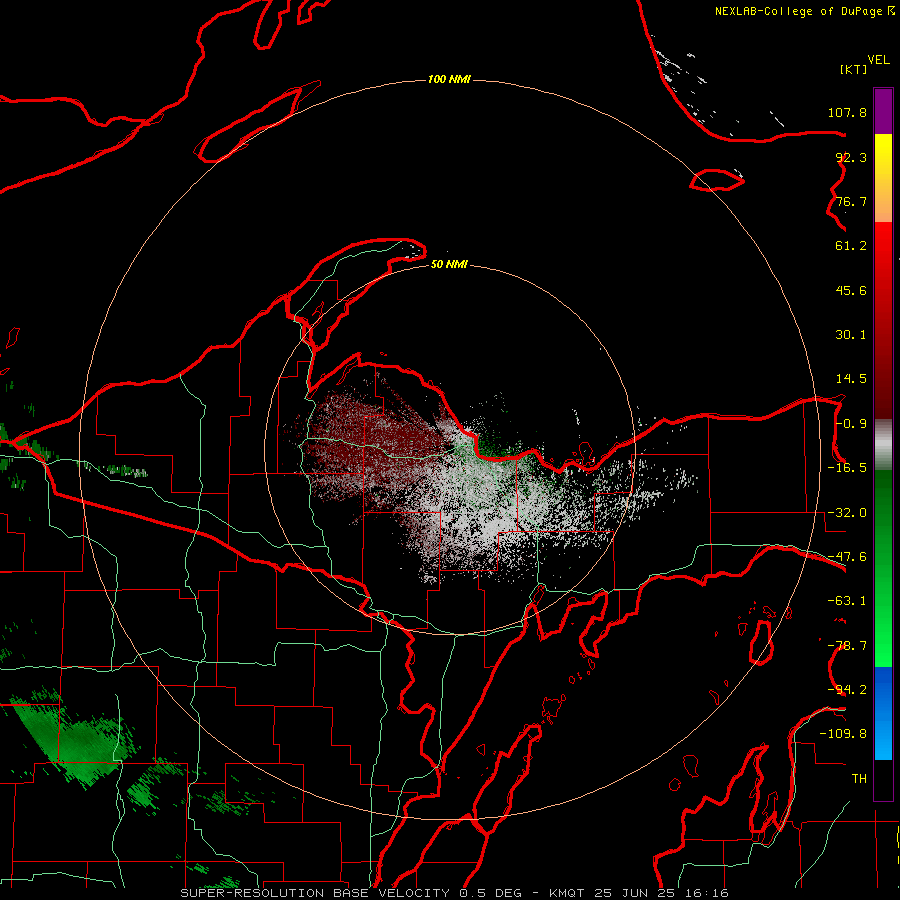The width and height of the screenshot is (900, 900).
Task: Select the -63.1 legend value
Action: click(x=847, y=601)
